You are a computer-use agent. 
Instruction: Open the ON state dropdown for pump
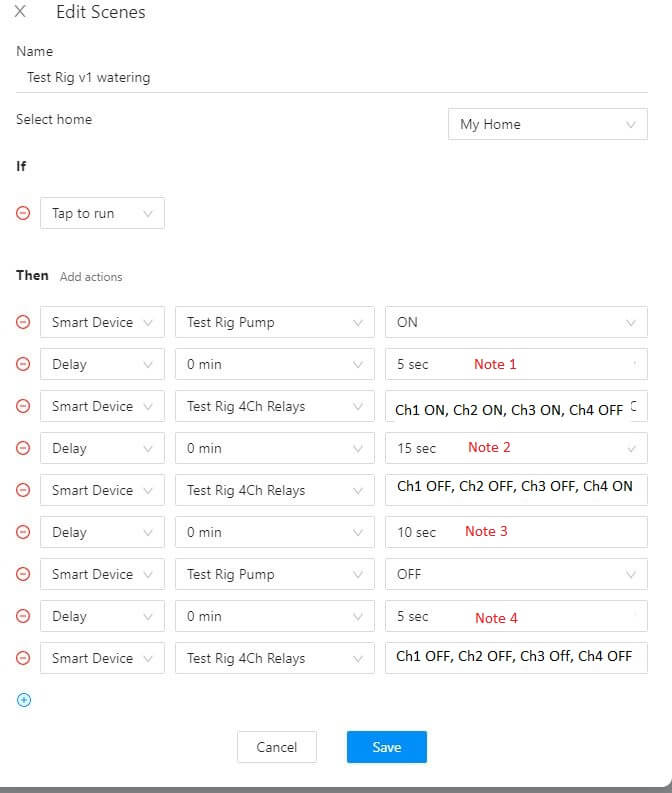(515, 322)
